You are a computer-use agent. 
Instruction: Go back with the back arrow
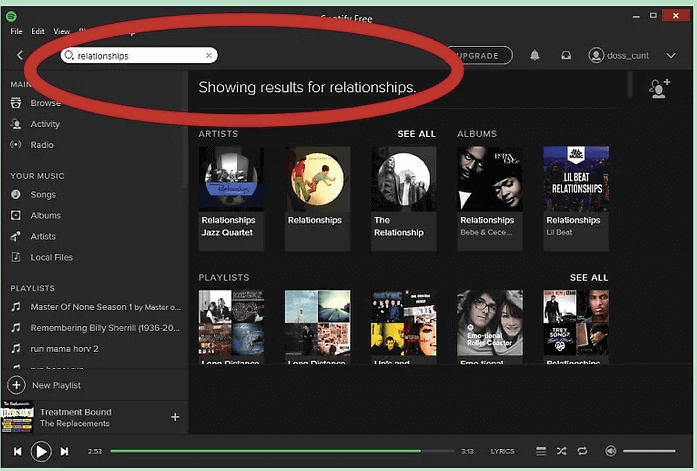click(x=20, y=55)
